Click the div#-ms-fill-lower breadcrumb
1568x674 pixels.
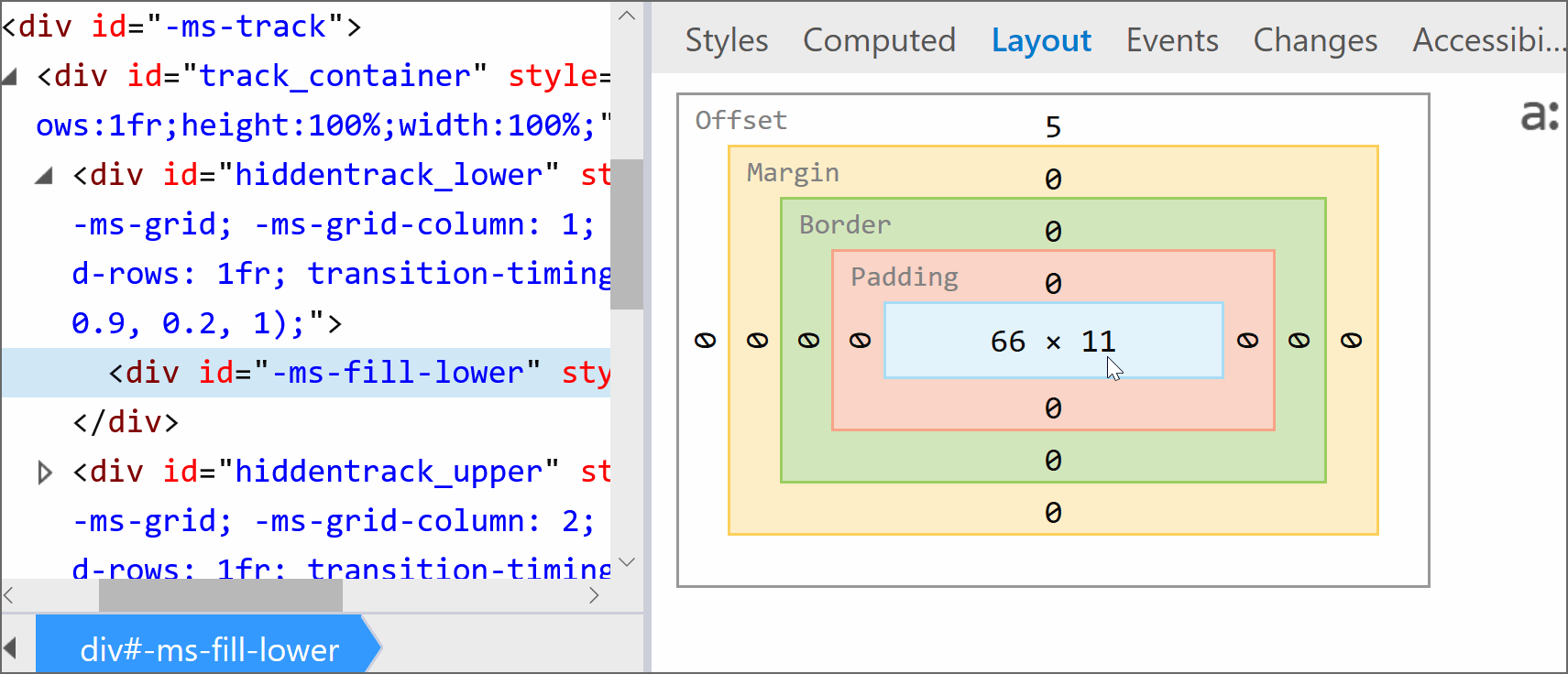point(209,649)
